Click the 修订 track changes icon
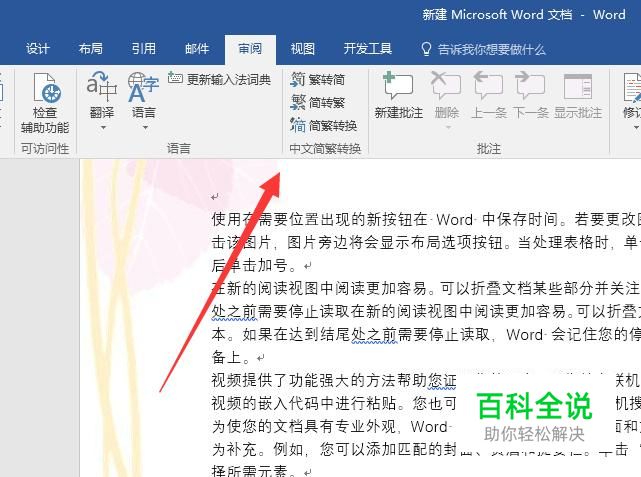641x477 pixels. tap(632, 87)
